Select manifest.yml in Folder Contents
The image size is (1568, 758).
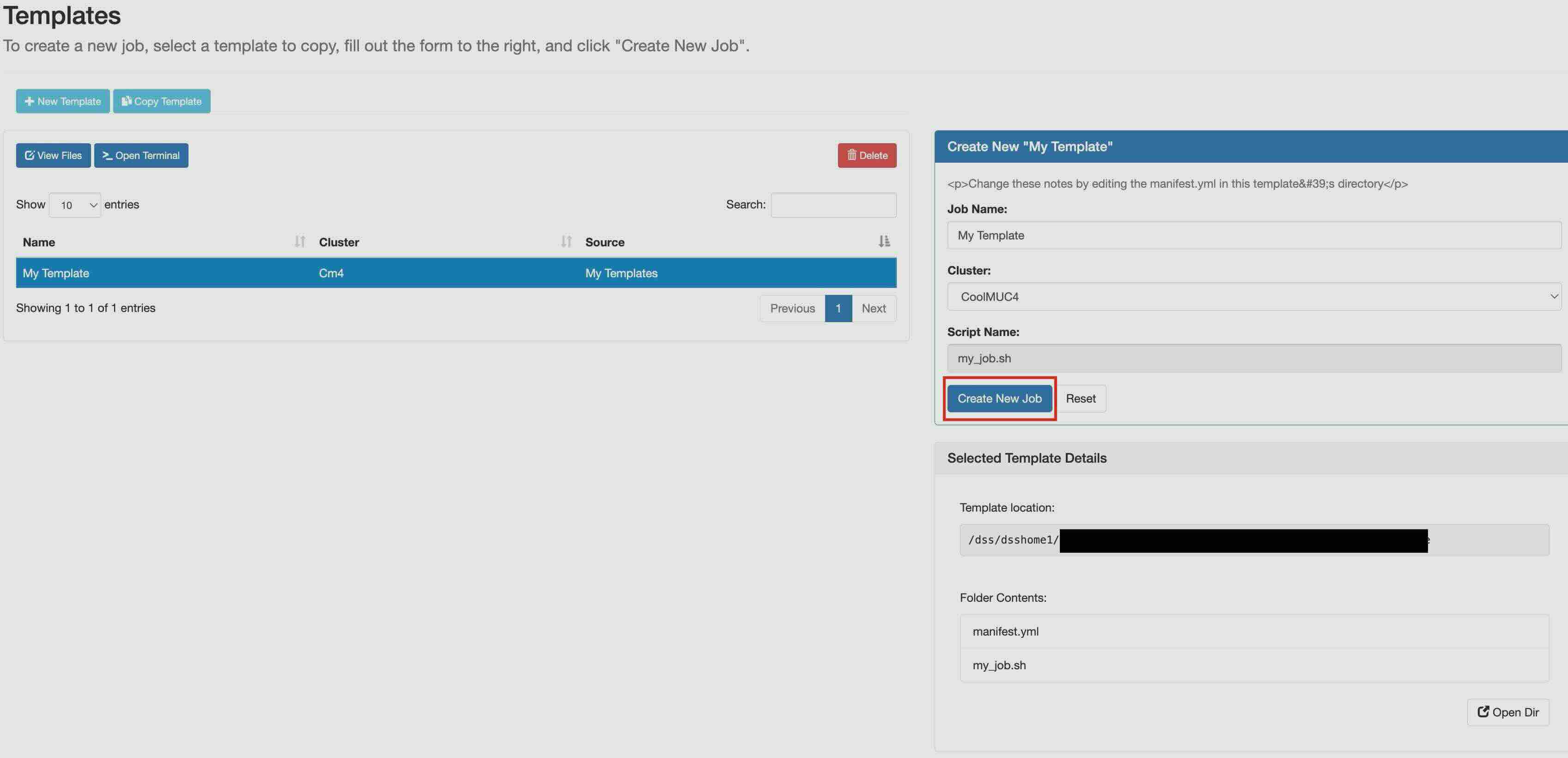1006,631
